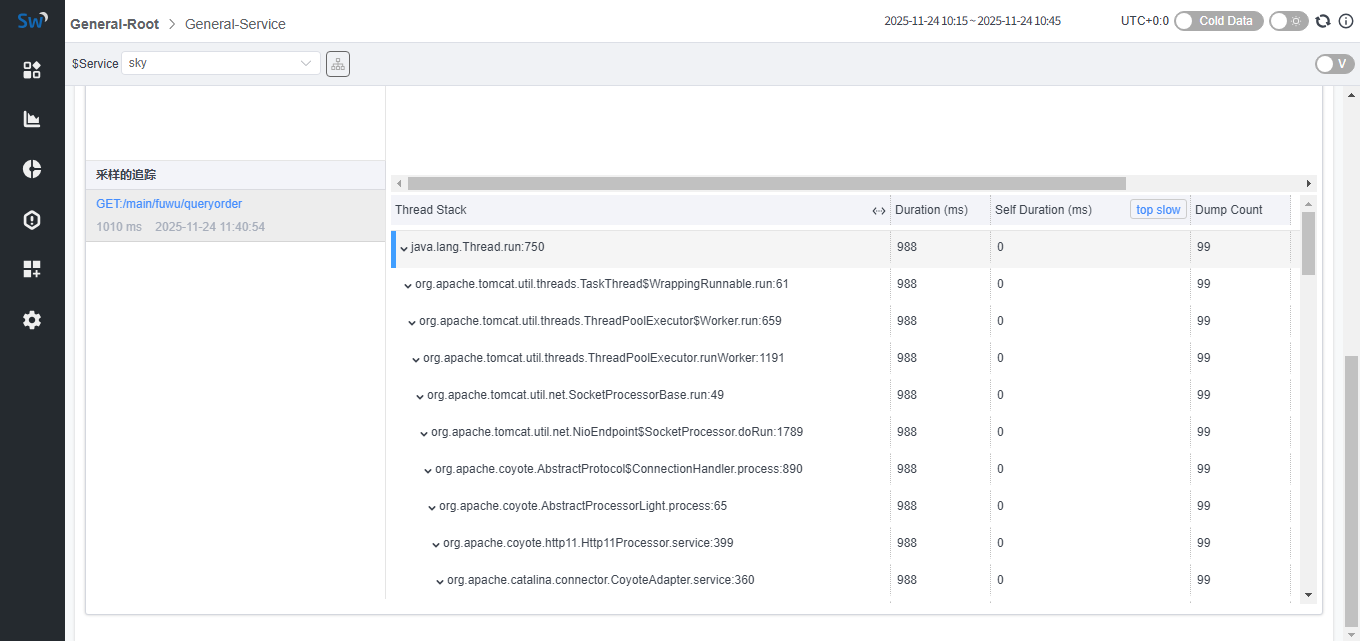Toggle the Cold Data switch
Screen dimensions: 1360x641
click(x=1218, y=21)
